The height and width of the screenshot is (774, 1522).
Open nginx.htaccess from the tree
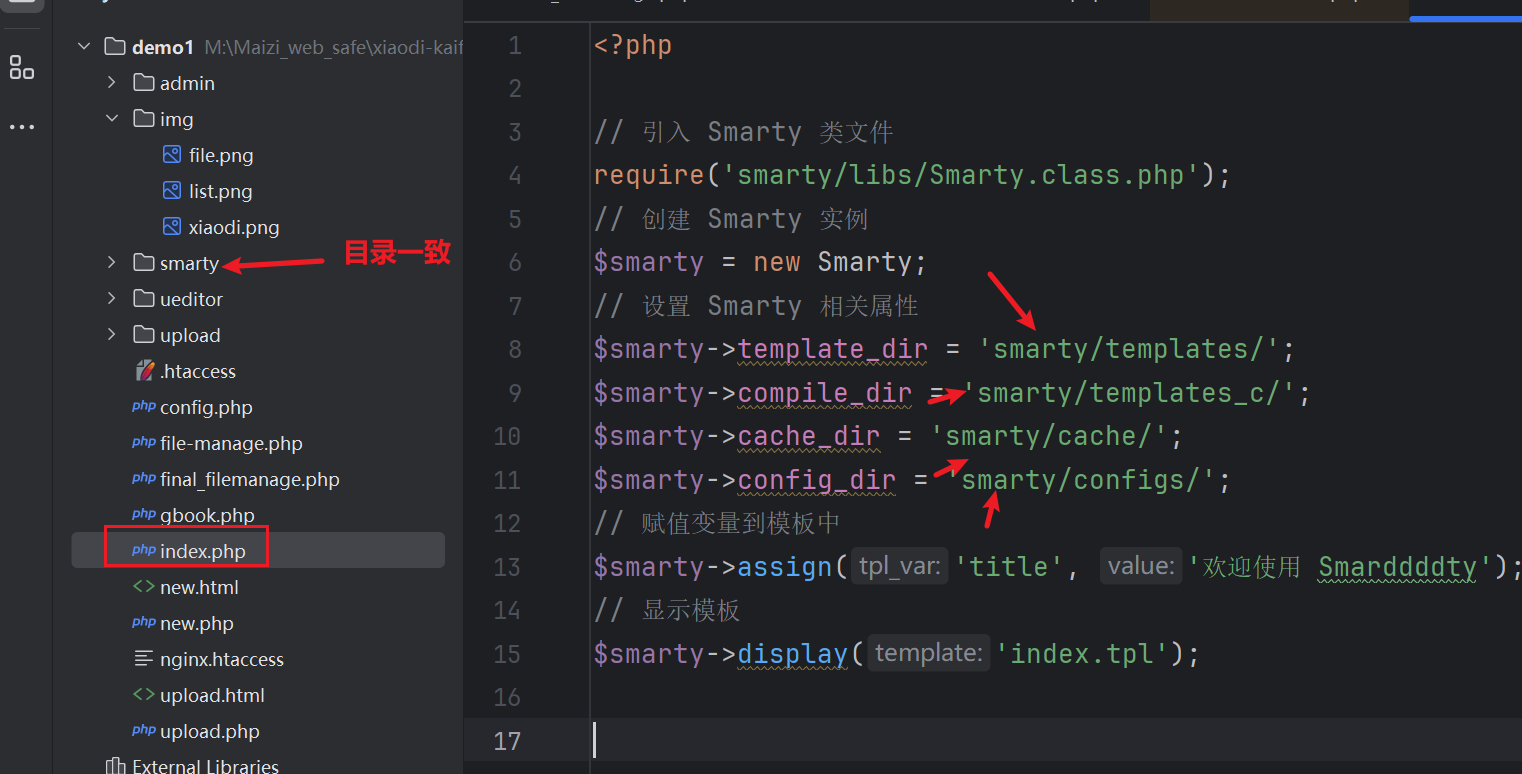point(222,660)
